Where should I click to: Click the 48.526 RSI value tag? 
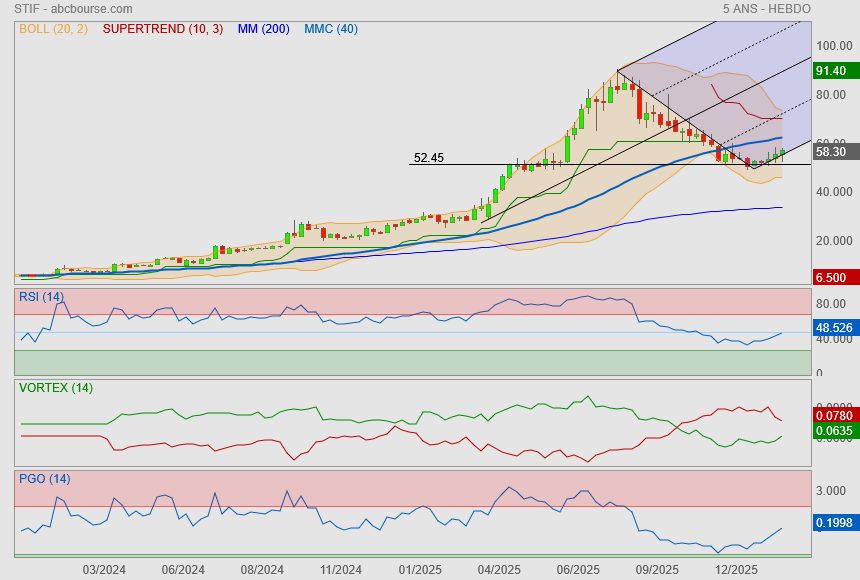click(x=835, y=327)
